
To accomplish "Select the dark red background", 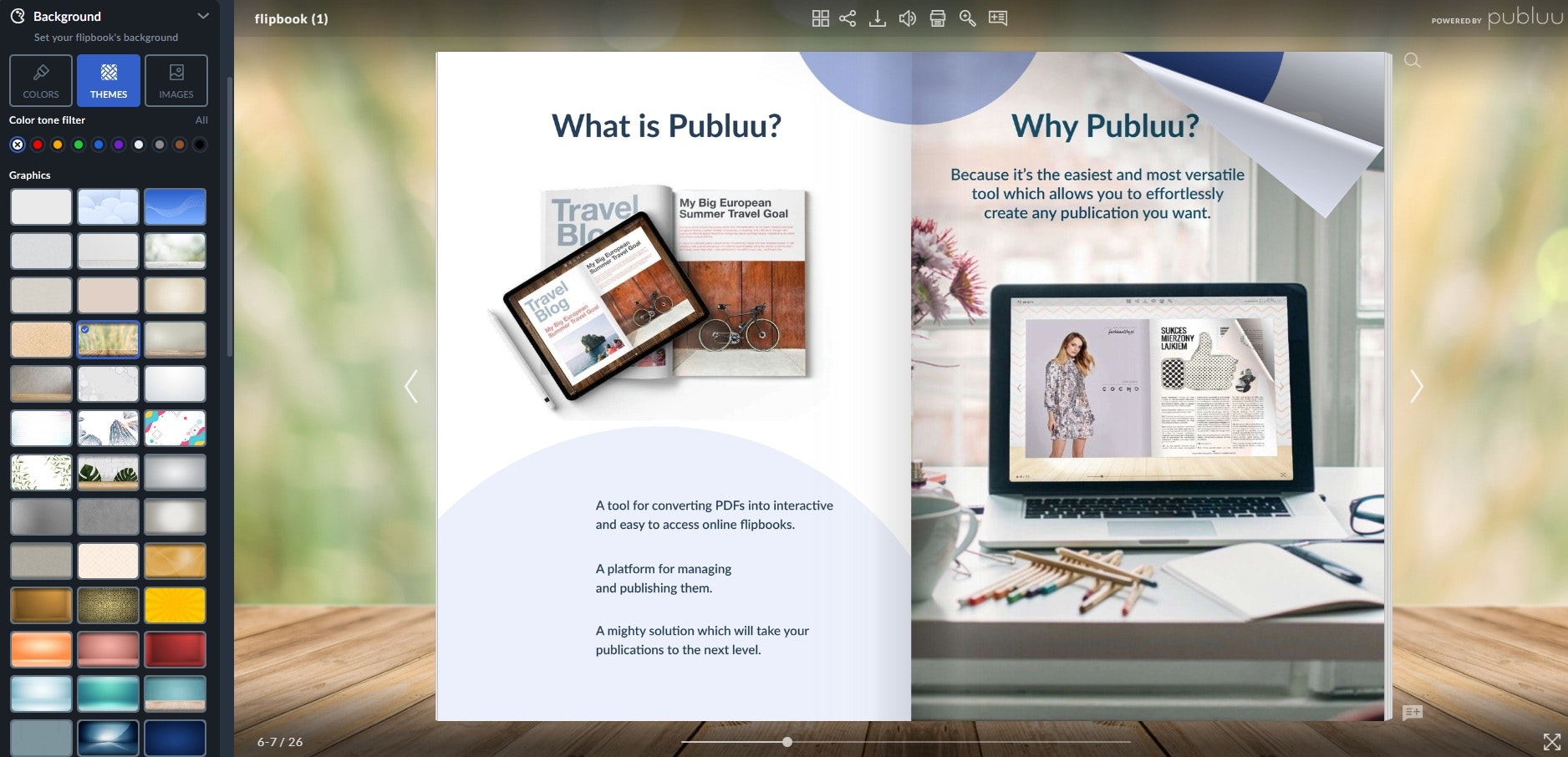I will [x=175, y=649].
